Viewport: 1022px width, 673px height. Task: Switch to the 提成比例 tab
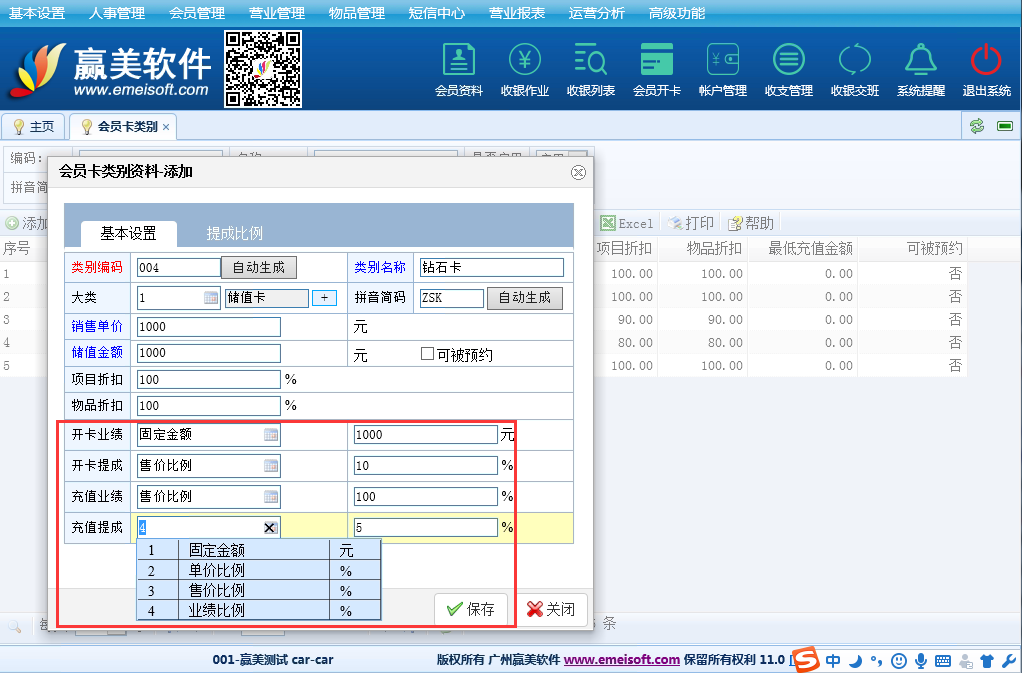click(x=234, y=233)
